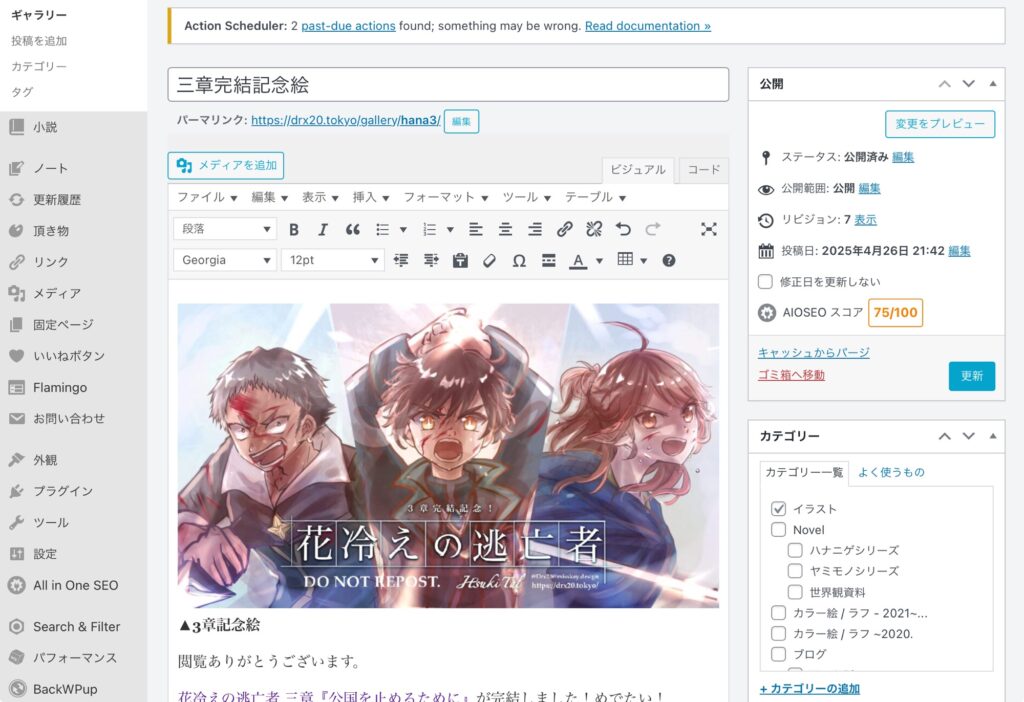Screen dimensions: 1024x702
Task: Open the ファイル editor menu
Action: pyautogui.click(x=207, y=197)
